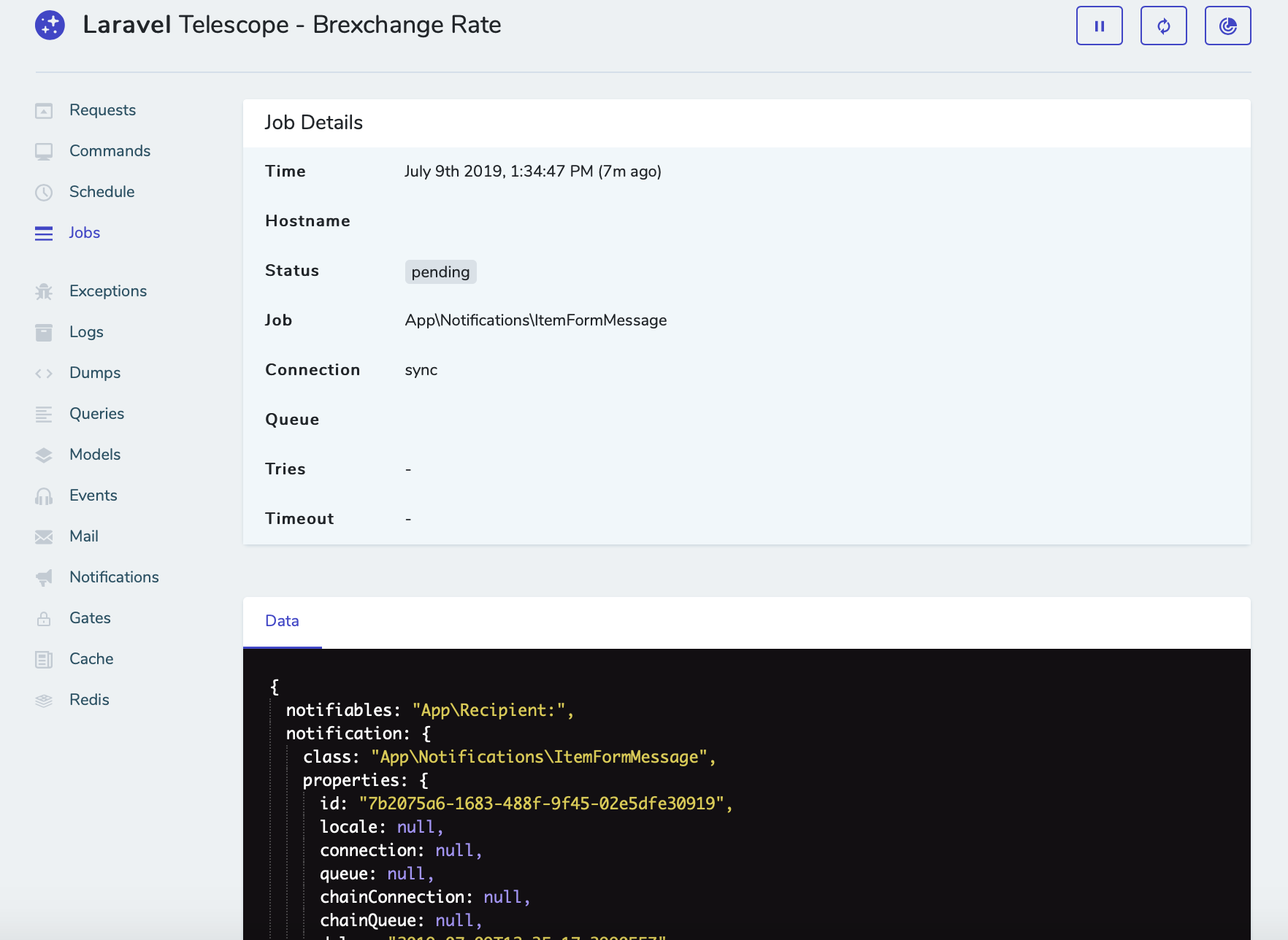This screenshot has height=940, width=1288.
Task: Click the Schedule clock icon
Action: (44, 193)
